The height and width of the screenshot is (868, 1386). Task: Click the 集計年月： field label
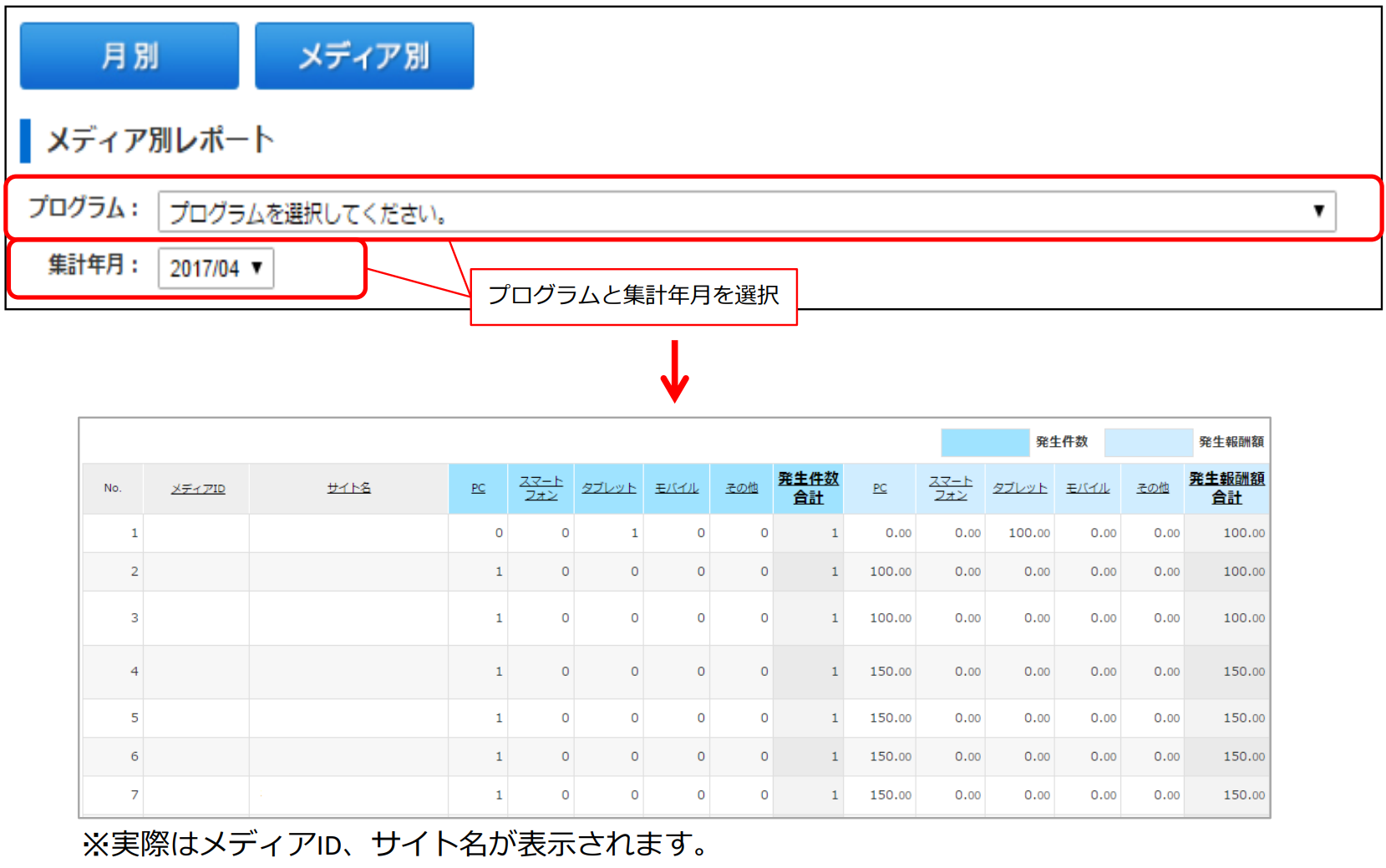93,265
